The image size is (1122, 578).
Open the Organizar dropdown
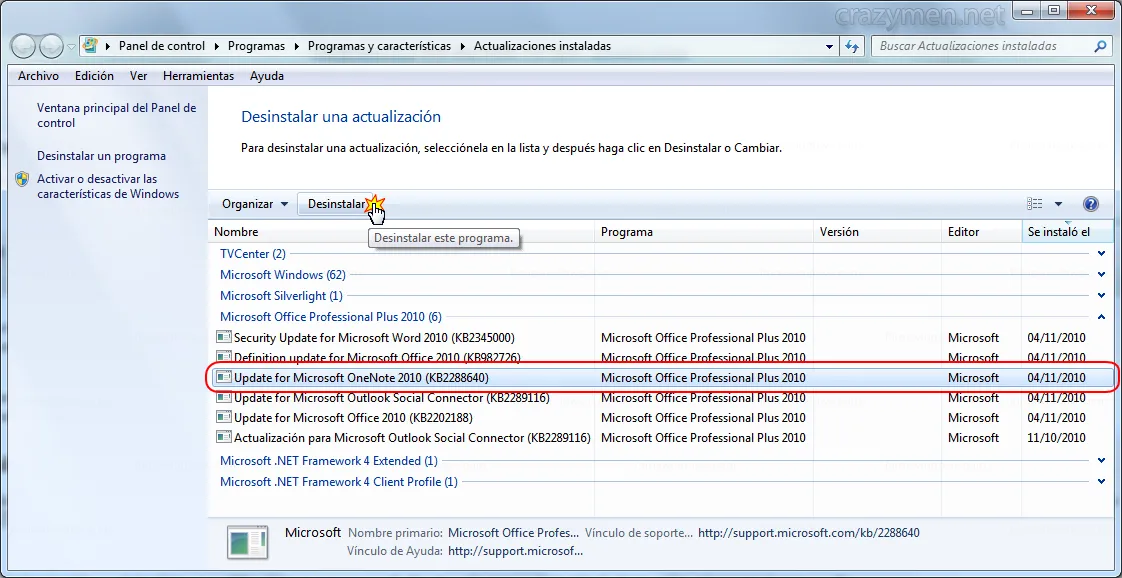click(255, 204)
